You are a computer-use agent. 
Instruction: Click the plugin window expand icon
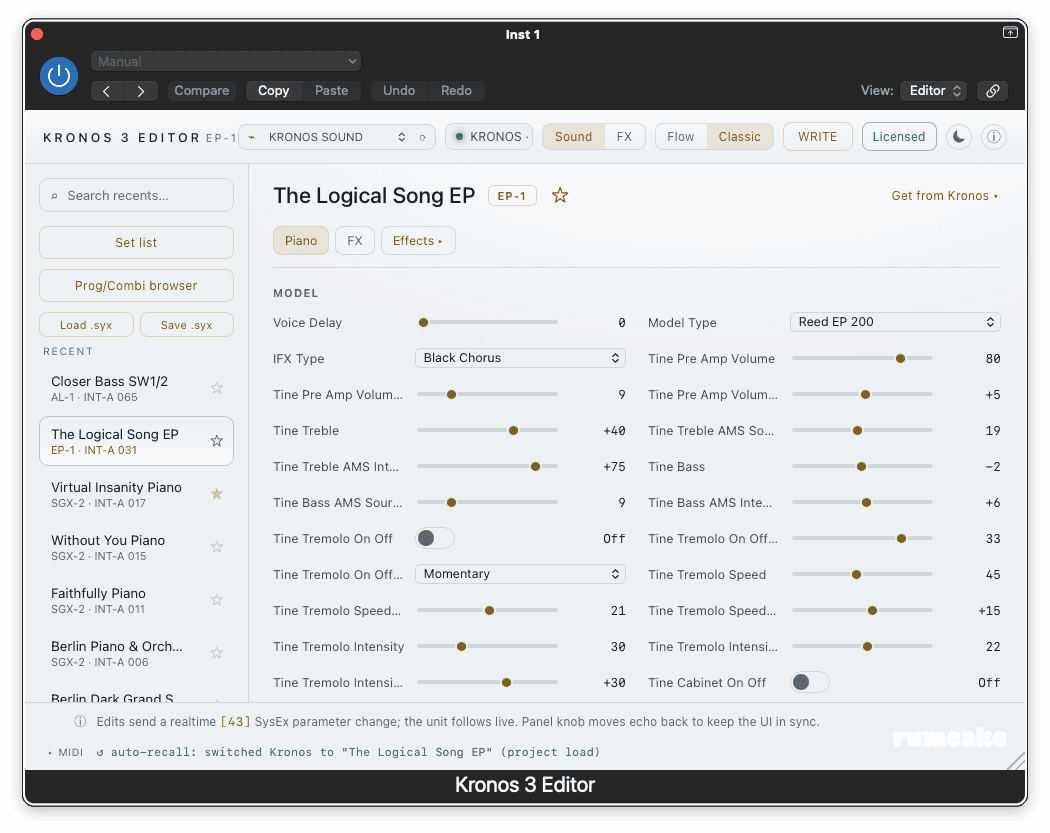(x=1010, y=32)
